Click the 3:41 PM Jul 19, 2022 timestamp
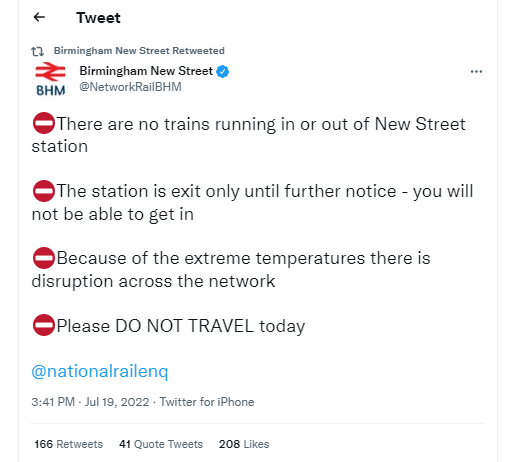Viewport: 513px width, 462px height. (90, 402)
